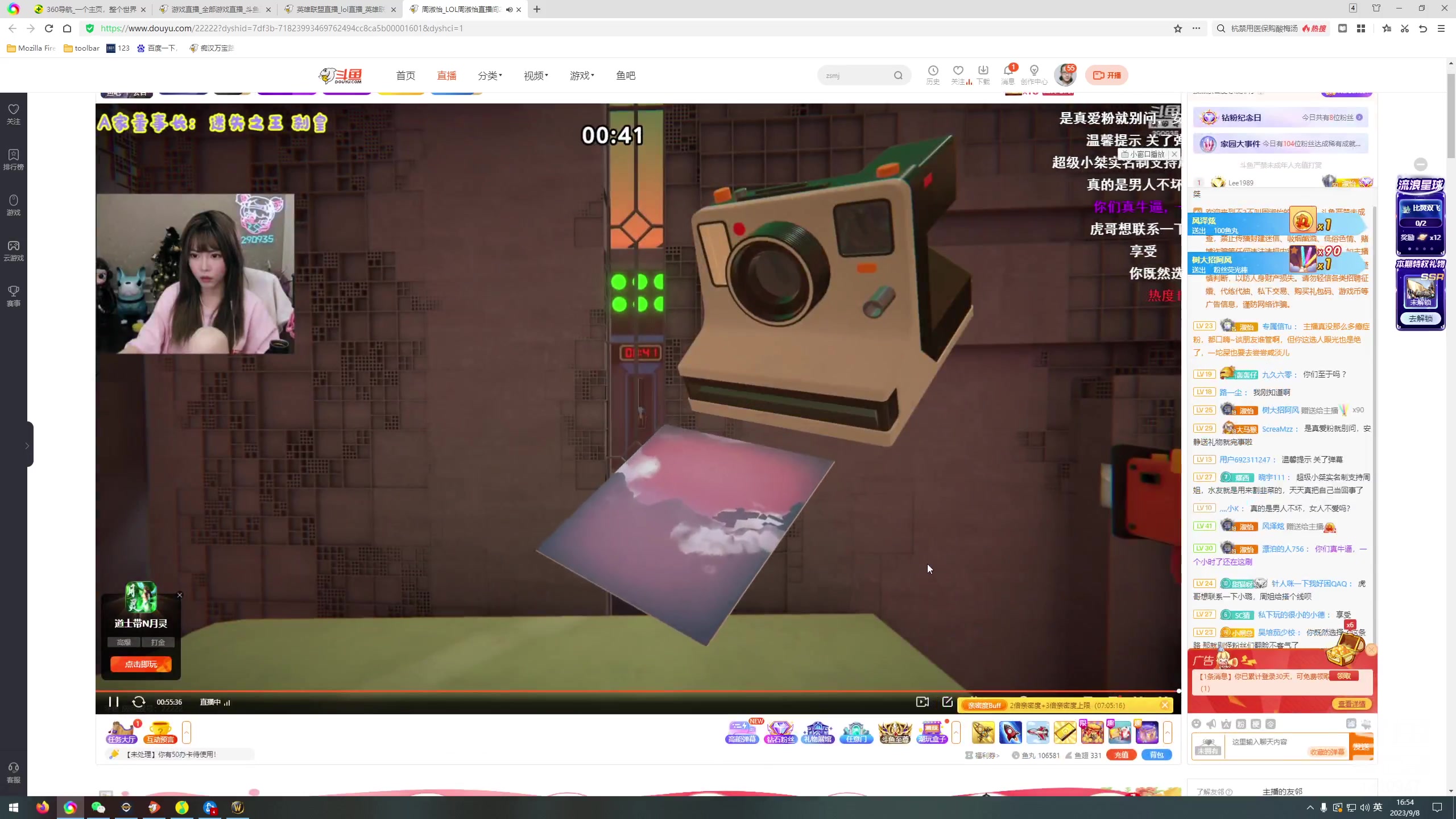Open 任意门 portal icon
This screenshot has width=1456, height=819.
[x=856, y=732]
